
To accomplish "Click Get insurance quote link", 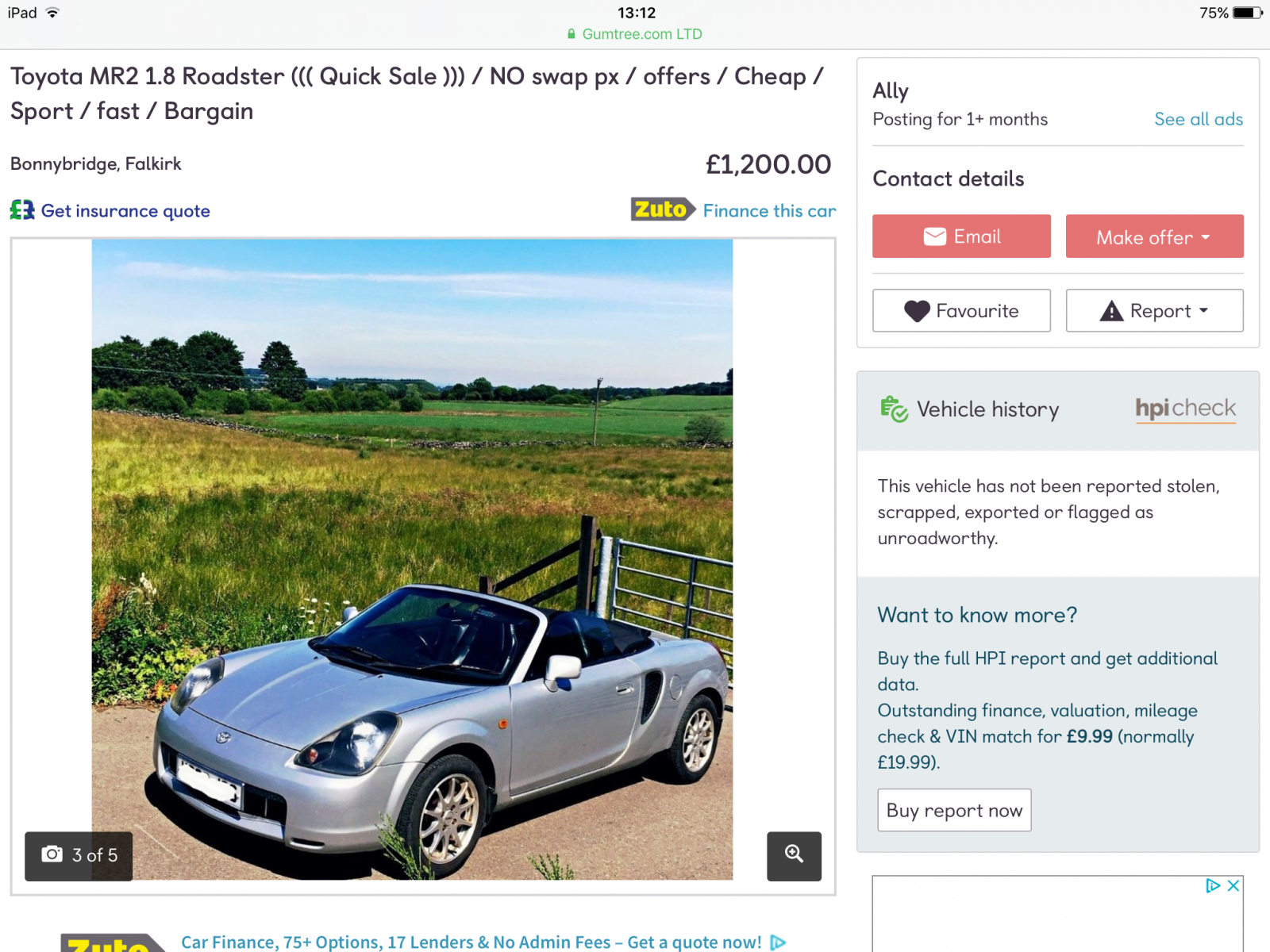I will pos(125,210).
